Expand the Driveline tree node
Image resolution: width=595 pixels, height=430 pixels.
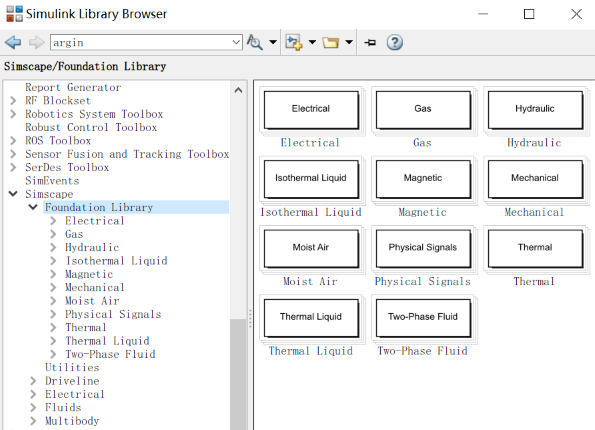click(x=33, y=381)
